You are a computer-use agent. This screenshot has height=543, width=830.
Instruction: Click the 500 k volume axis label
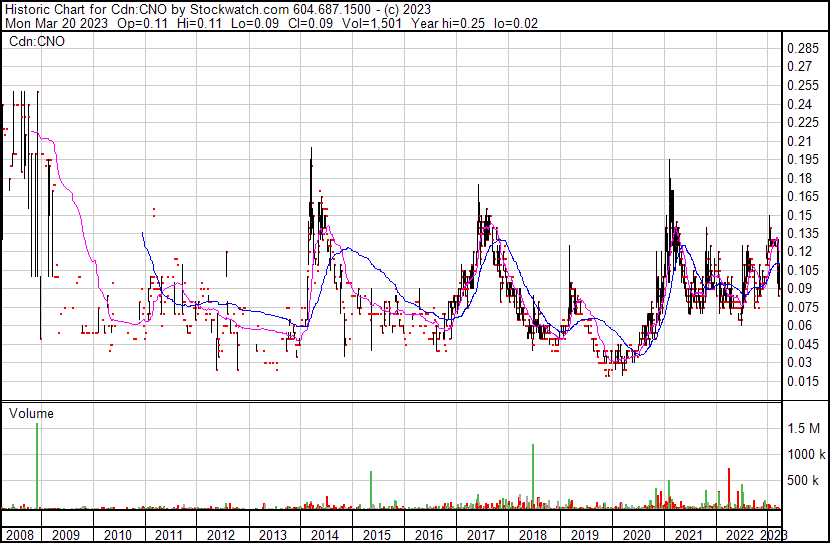click(x=804, y=480)
